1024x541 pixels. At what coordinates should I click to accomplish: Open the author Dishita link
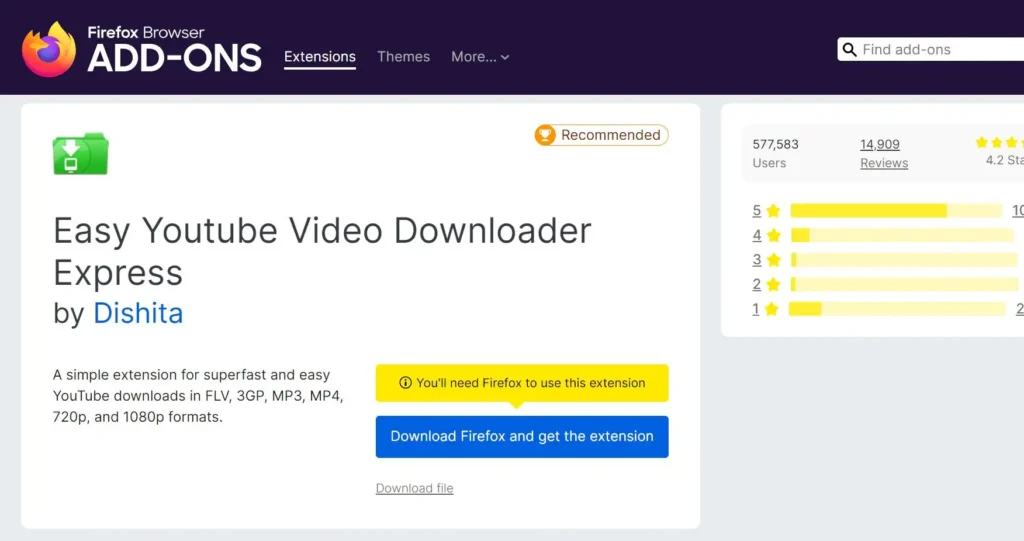click(x=138, y=313)
